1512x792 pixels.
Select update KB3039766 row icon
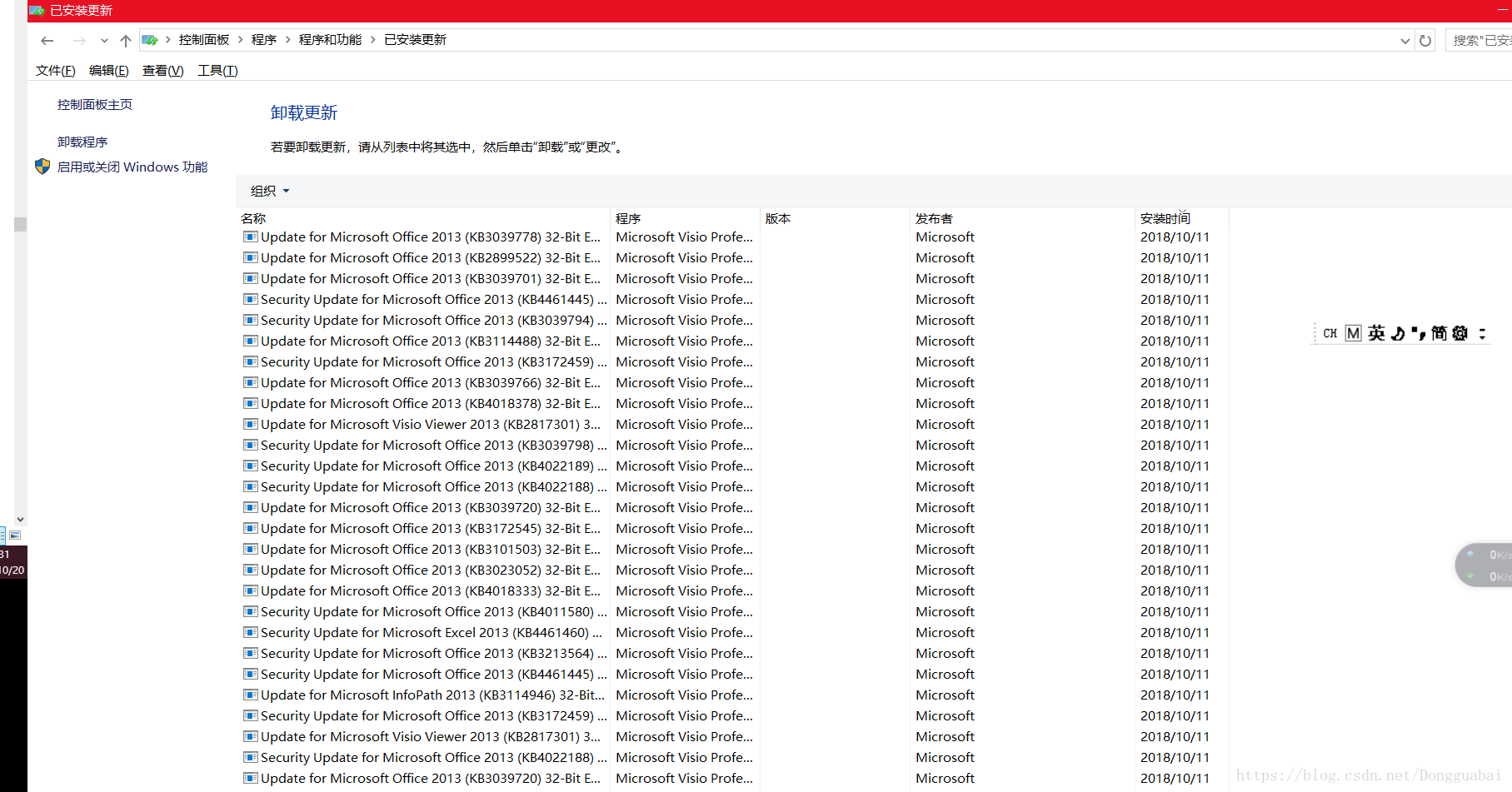pyautogui.click(x=250, y=382)
